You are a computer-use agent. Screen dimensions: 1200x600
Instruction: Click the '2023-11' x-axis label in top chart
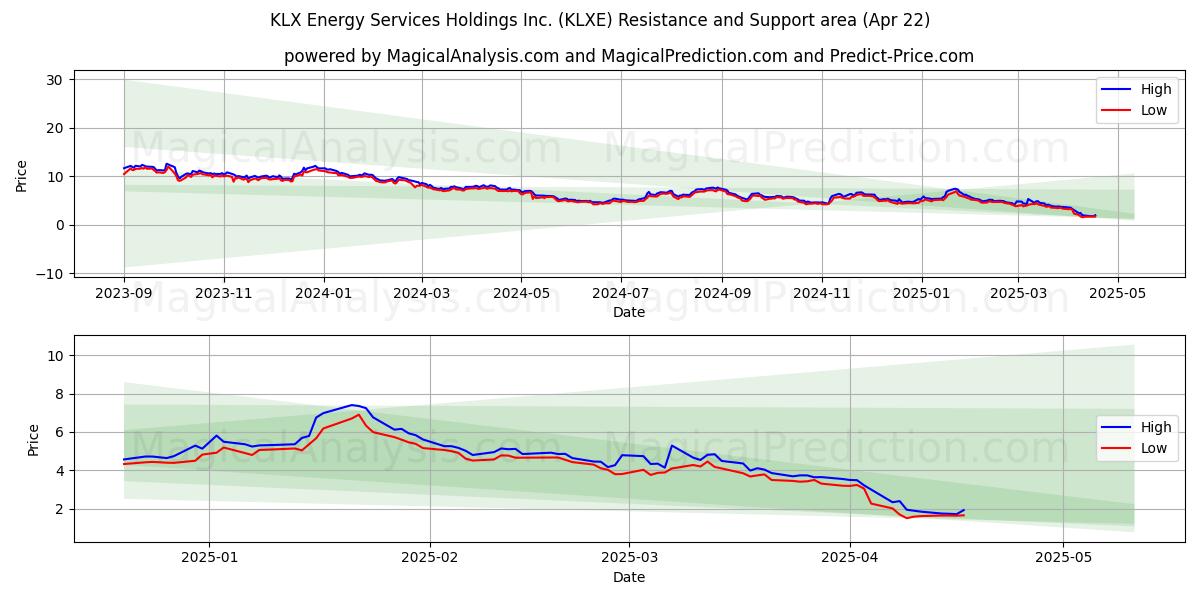click(x=223, y=295)
